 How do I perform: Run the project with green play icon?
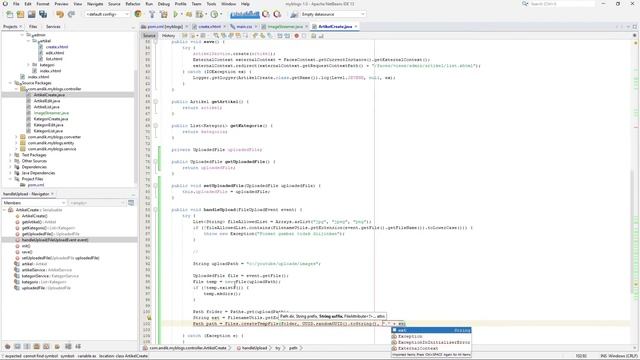point(176,14)
